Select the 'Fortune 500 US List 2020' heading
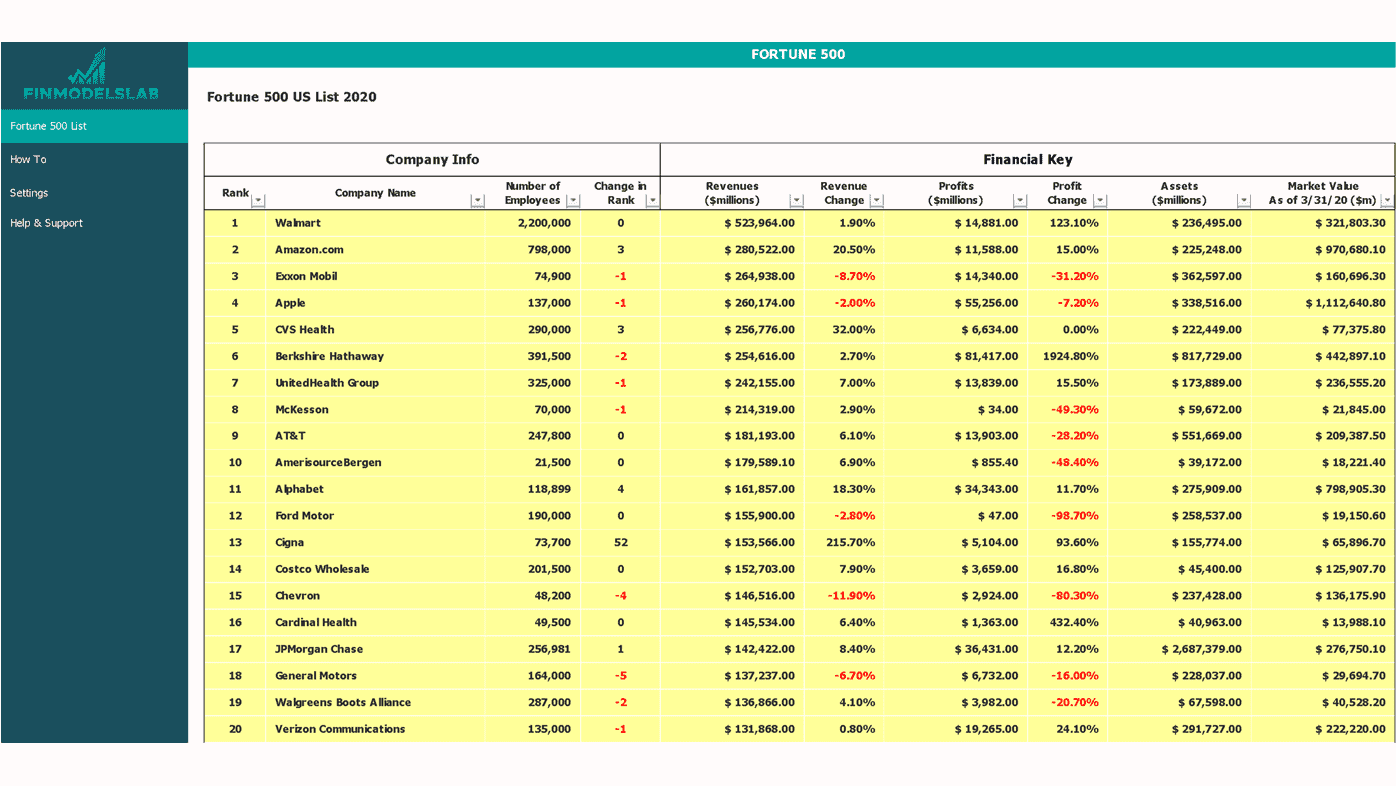1396x786 pixels. pos(292,97)
